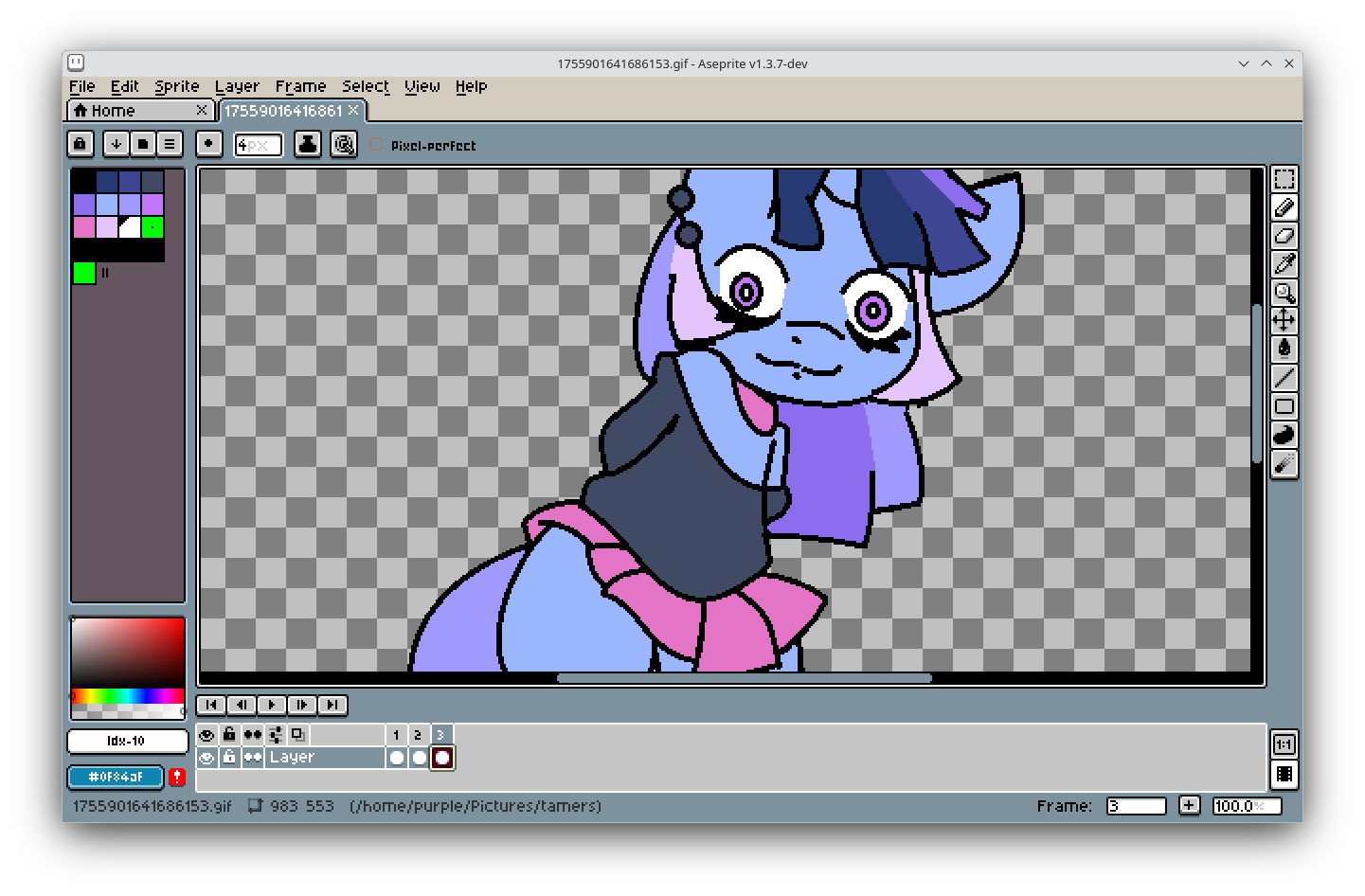Pick the bright green palette swatch in the grid
The image size is (1365, 896).
coord(153,227)
